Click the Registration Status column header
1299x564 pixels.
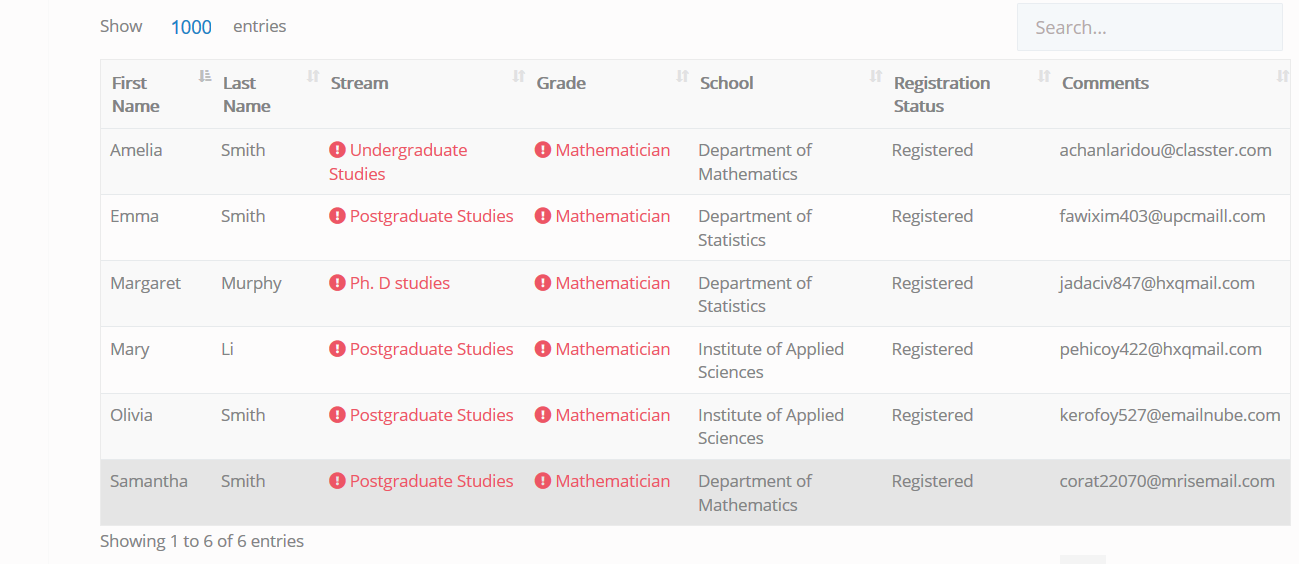942,94
